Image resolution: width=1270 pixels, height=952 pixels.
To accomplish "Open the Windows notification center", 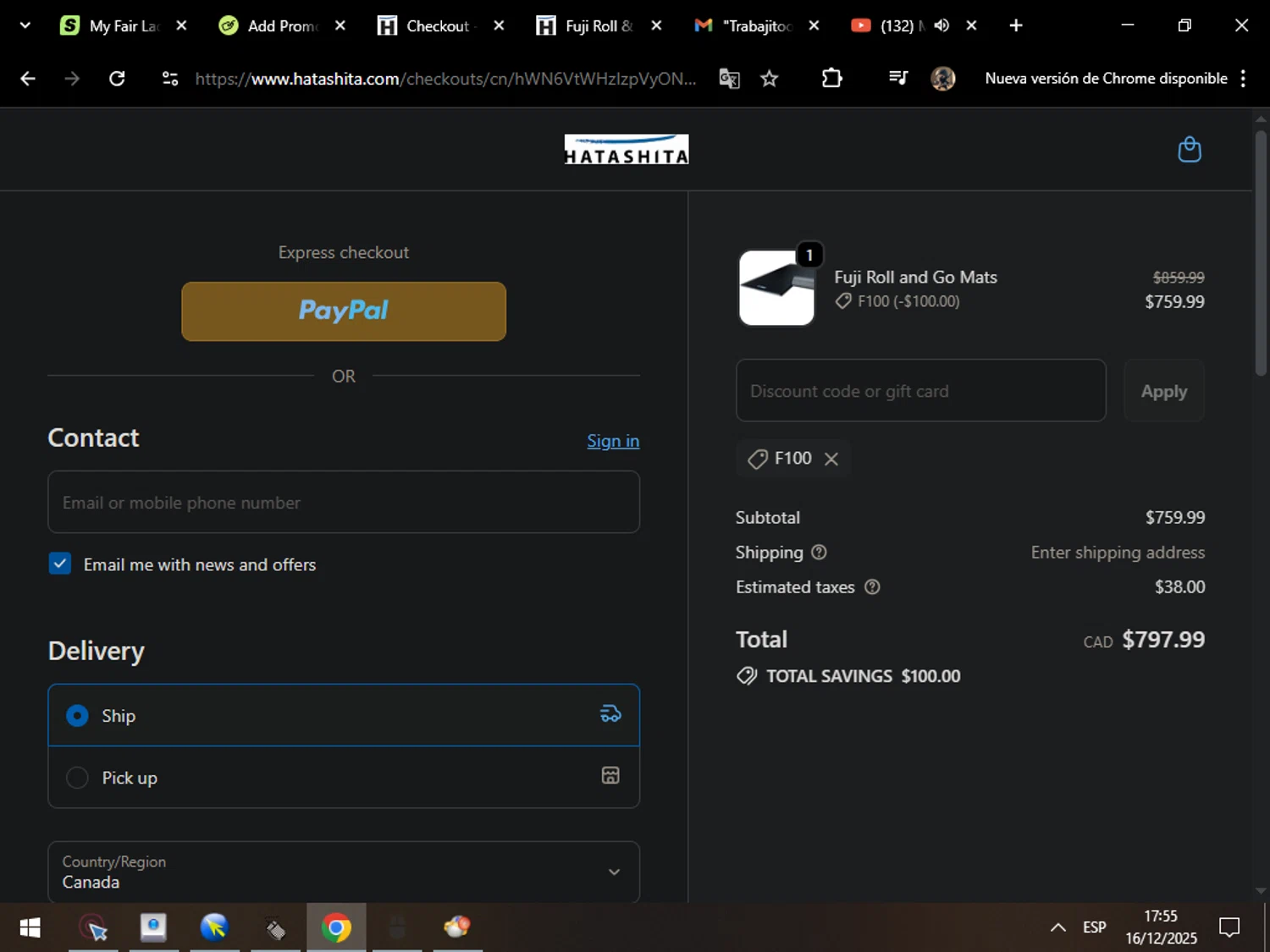I will [x=1229, y=928].
